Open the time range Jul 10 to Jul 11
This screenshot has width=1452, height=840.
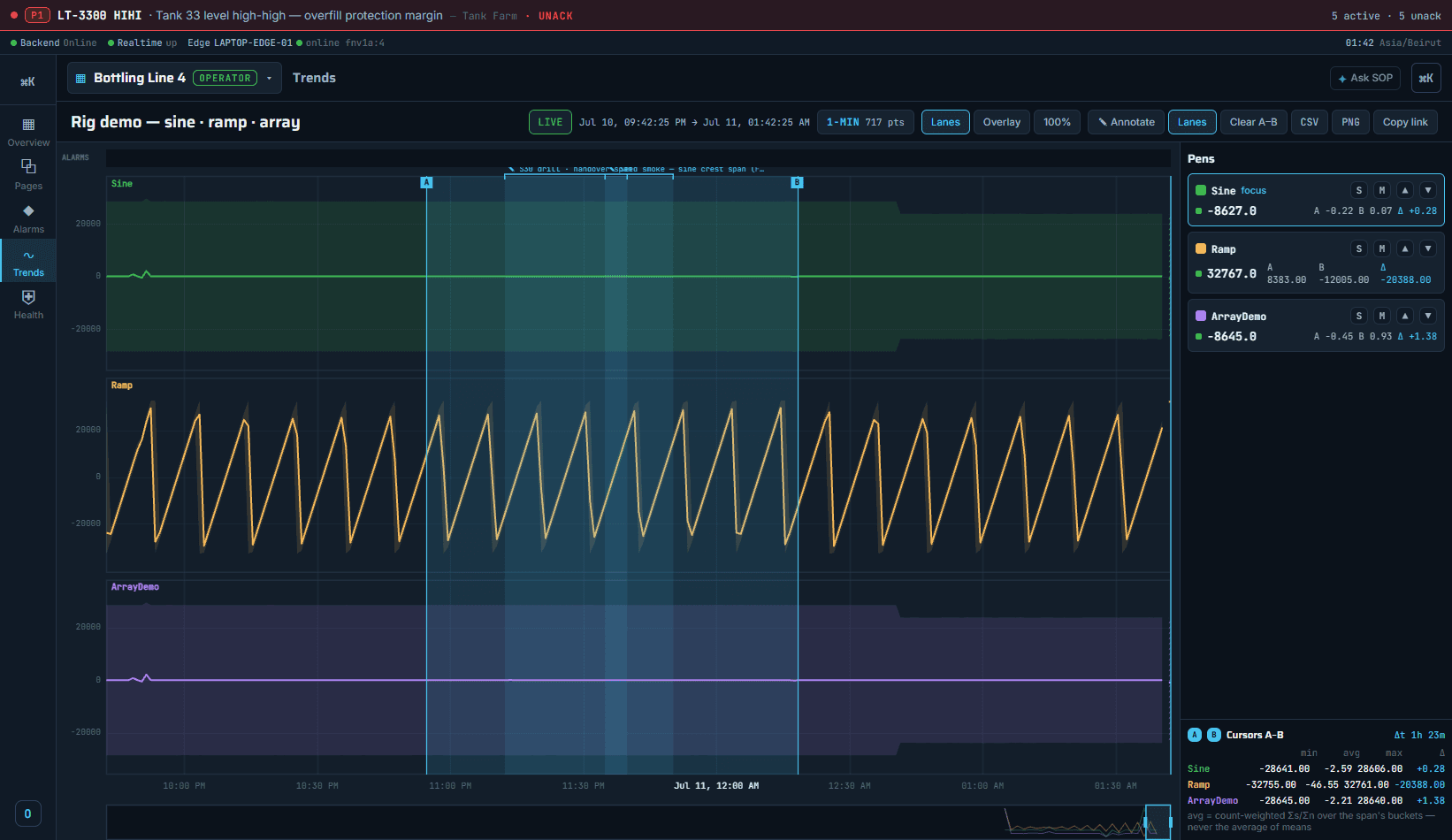click(x=694, y=122)
